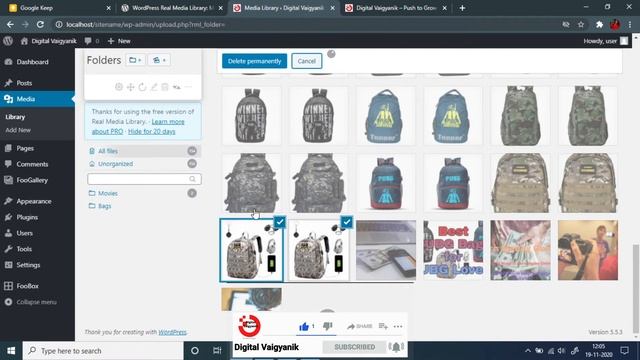Click the sort folders icon in folder toolbar
The image size is (640, 360).
176,87
